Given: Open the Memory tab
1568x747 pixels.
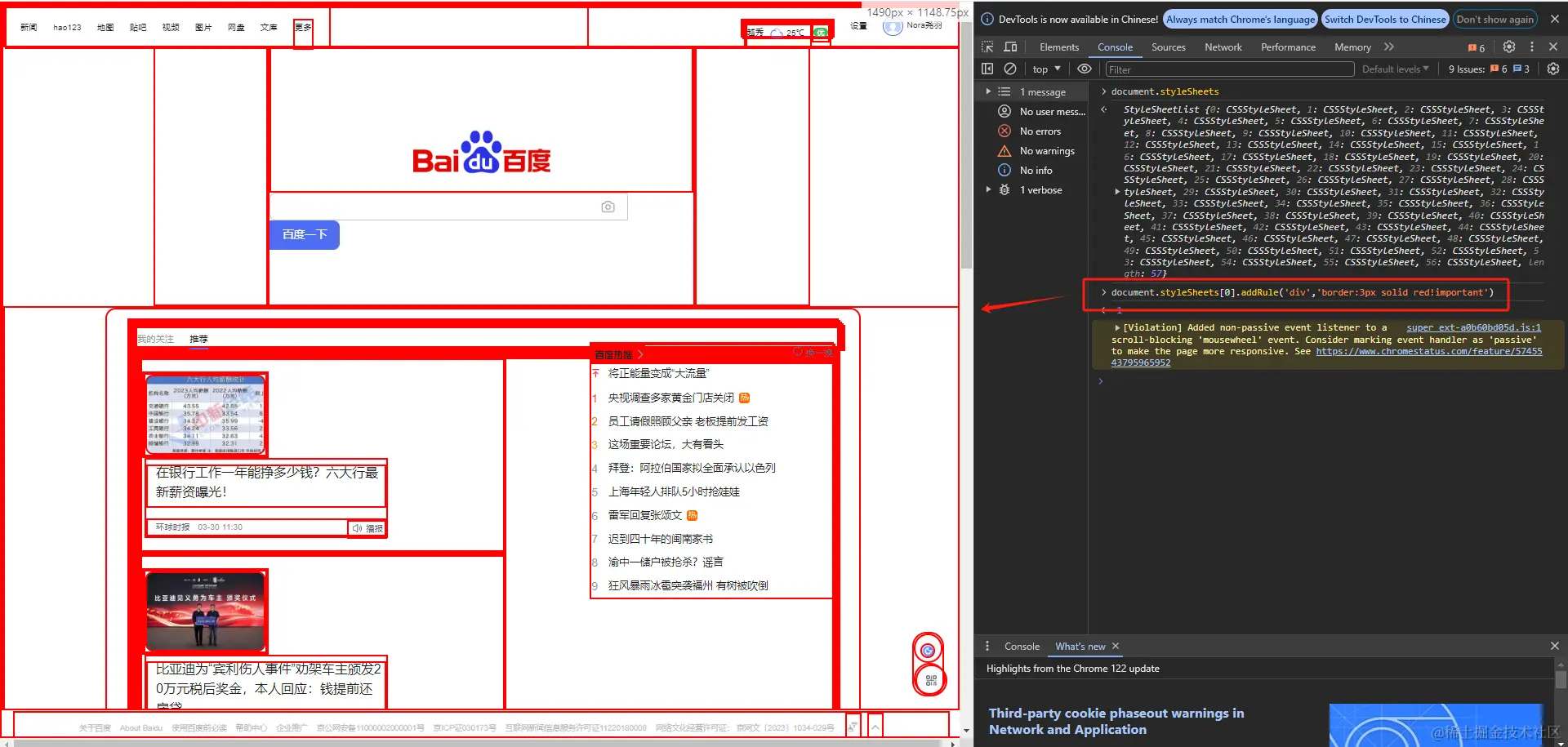Looking at the screenshot, I should tap(1352, 47).
